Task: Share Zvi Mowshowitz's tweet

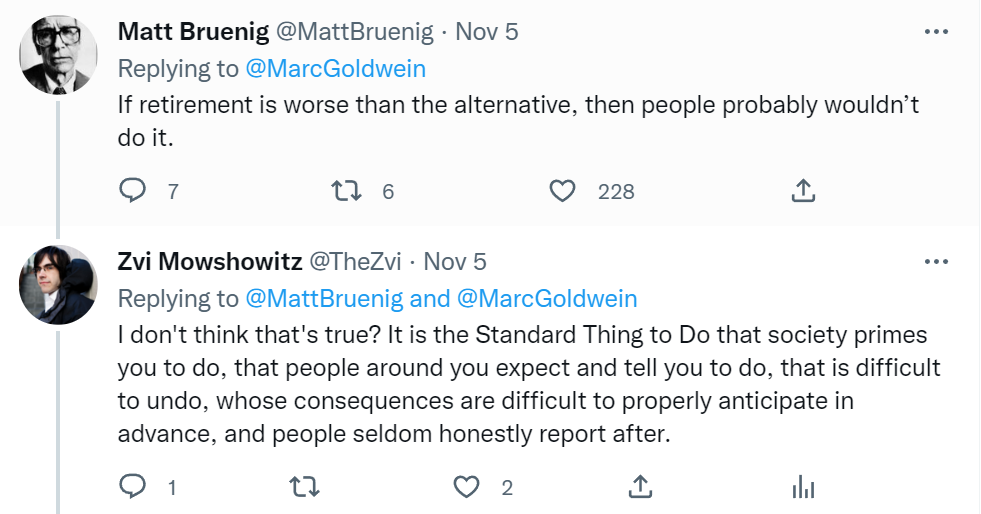Action: point(640,487)
